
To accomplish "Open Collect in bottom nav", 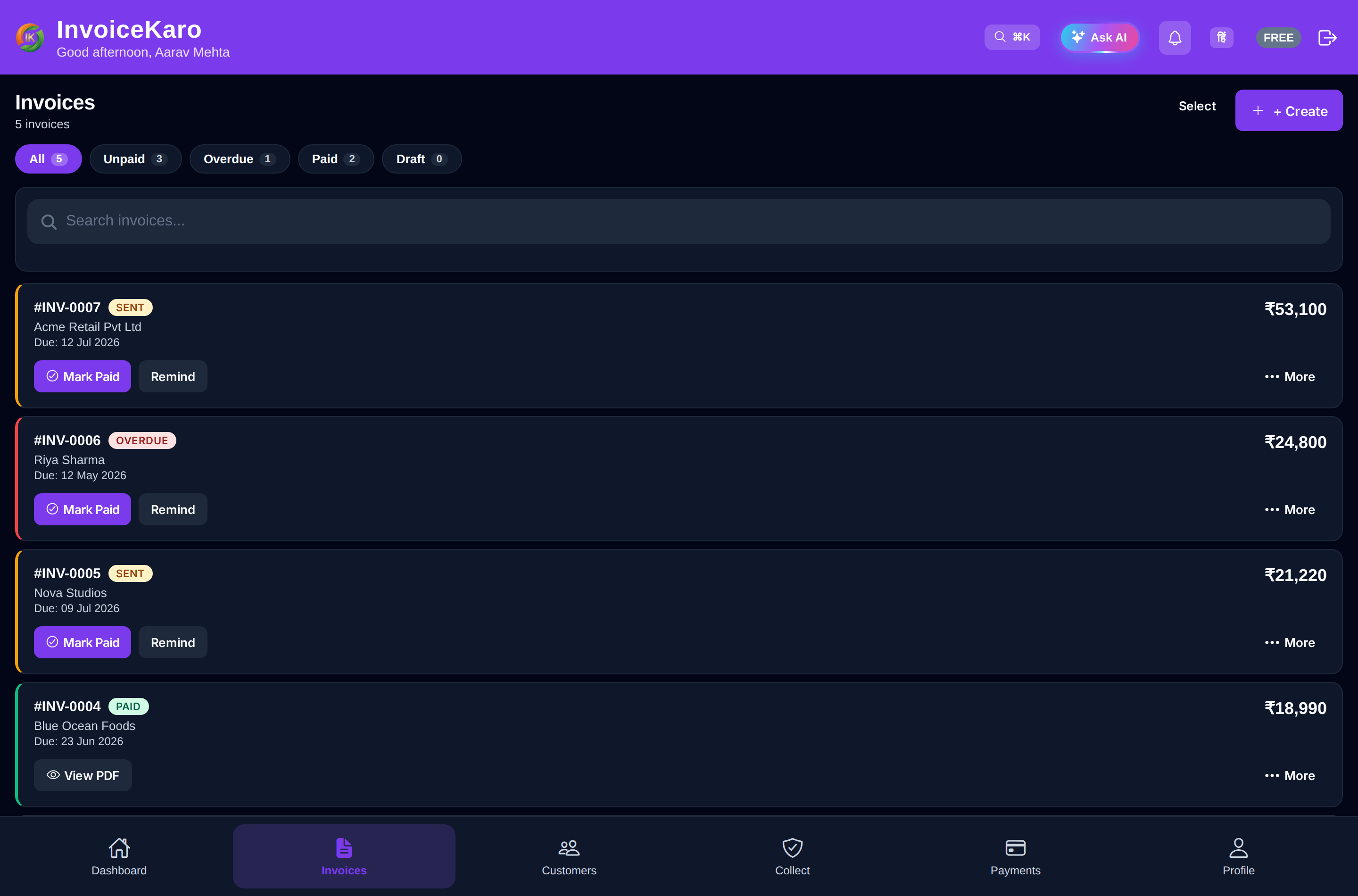I will click(793, 856).
